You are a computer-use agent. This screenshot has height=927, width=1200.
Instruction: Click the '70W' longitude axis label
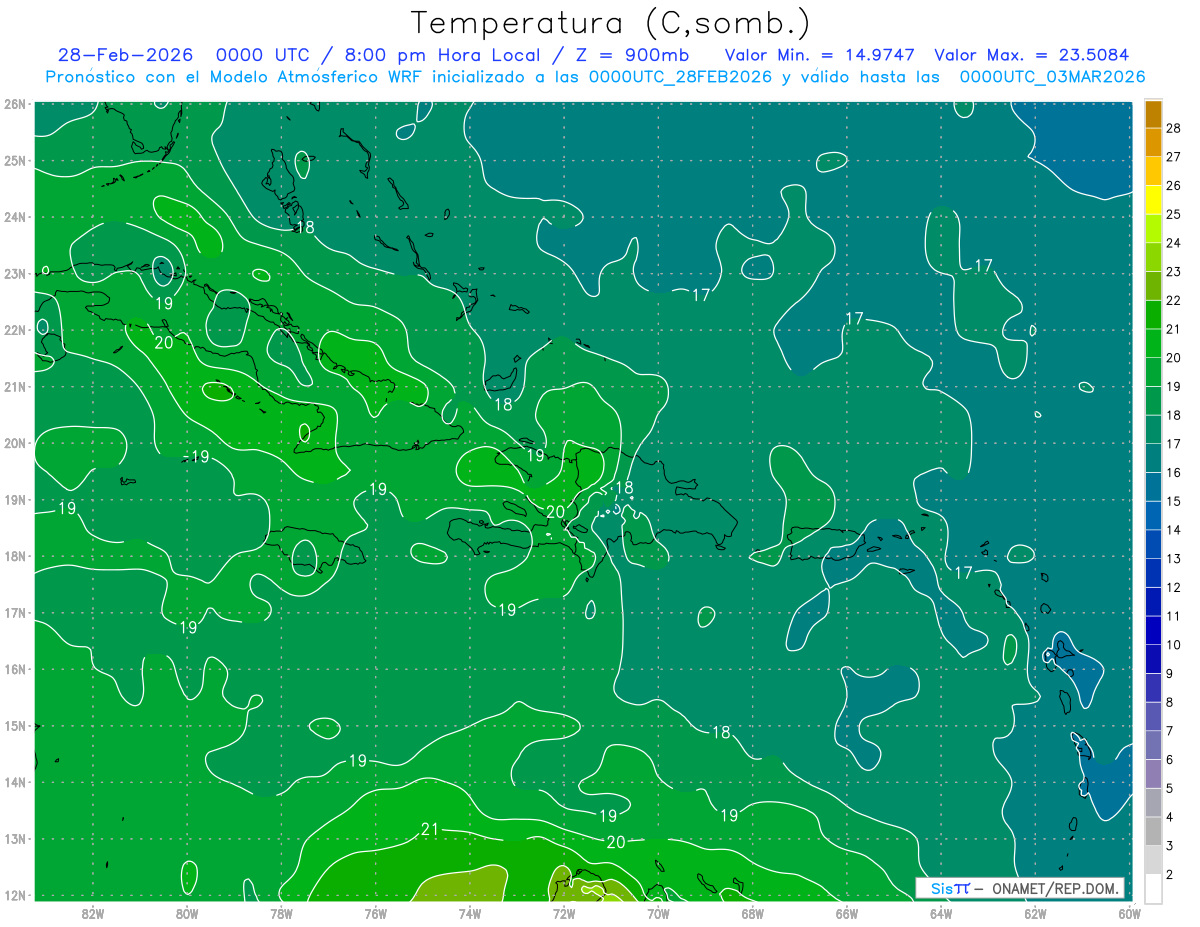658,913
